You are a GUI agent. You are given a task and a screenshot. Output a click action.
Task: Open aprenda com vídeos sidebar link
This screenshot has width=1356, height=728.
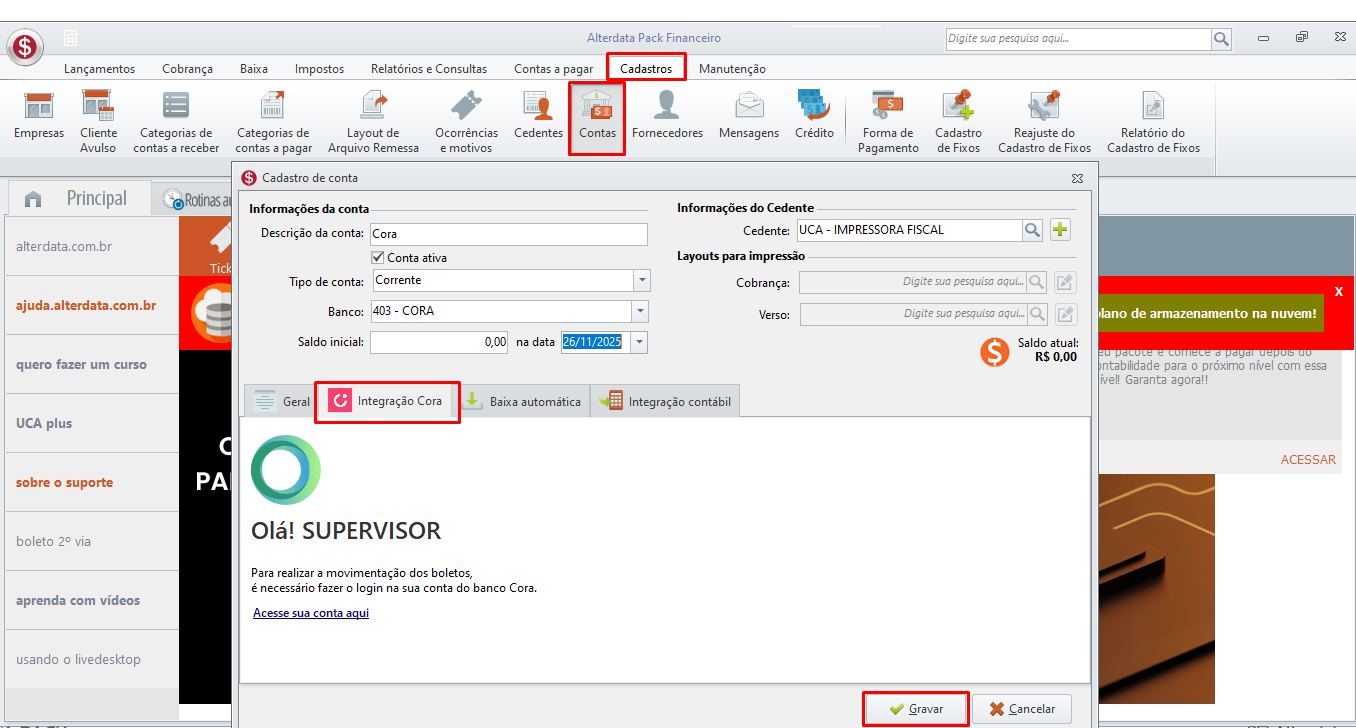93,600
